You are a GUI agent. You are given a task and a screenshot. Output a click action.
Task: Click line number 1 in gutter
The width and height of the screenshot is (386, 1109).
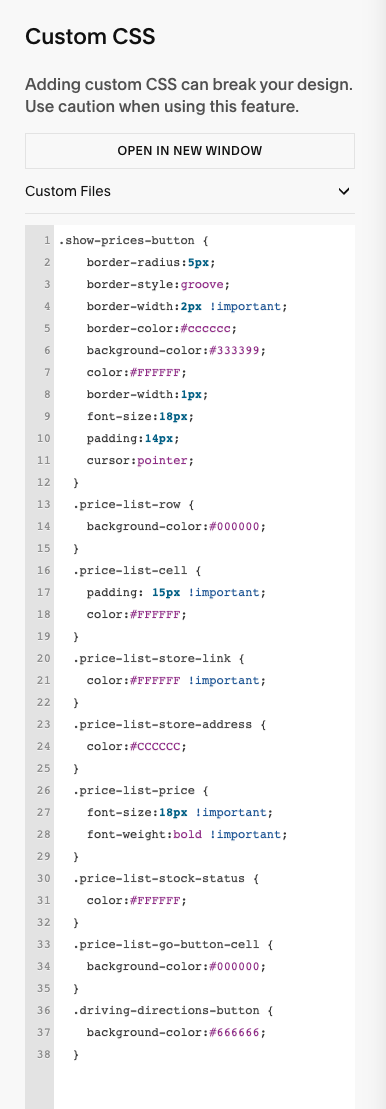(47, 240)
